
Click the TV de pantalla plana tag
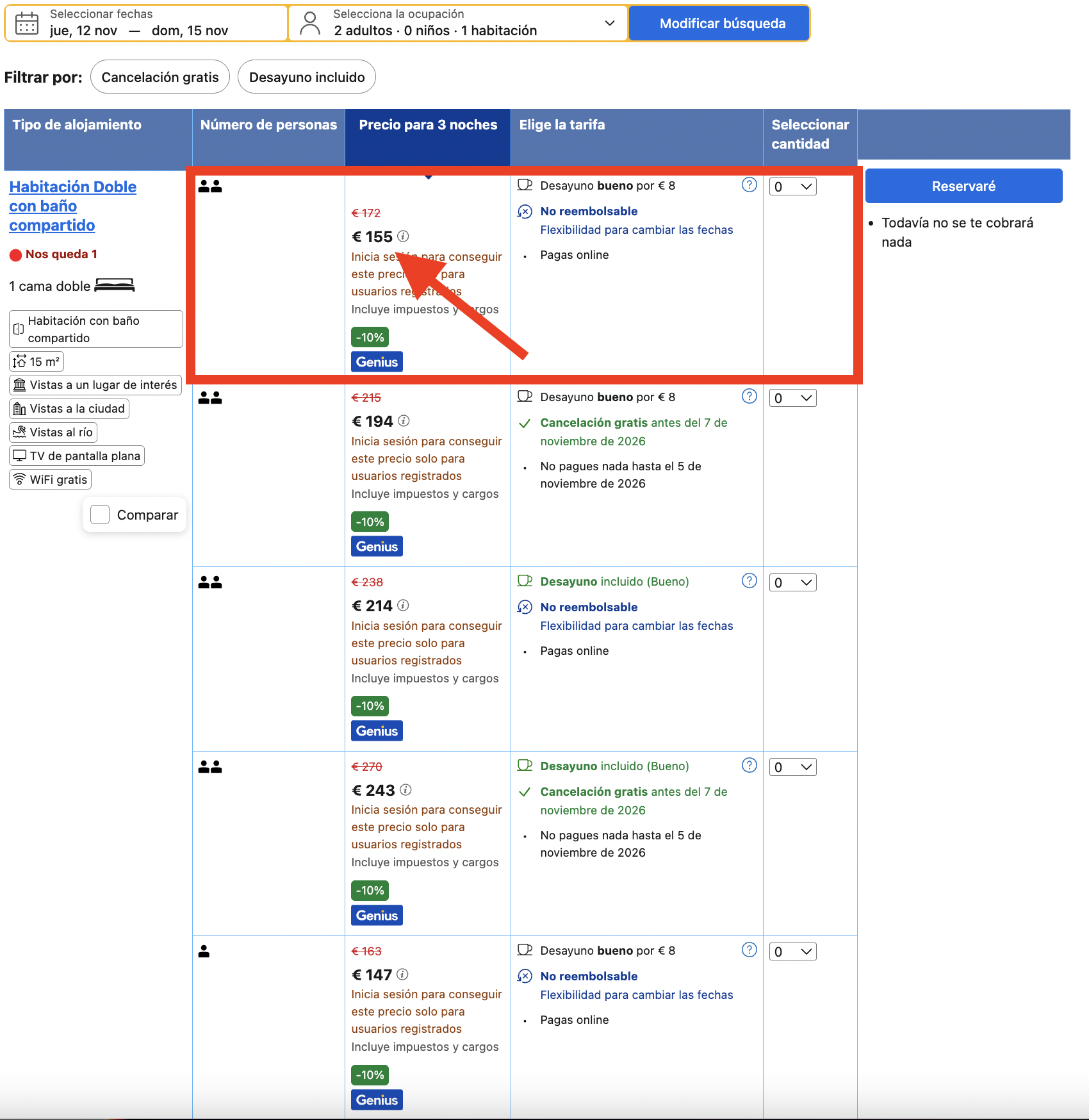pos(77,456)
